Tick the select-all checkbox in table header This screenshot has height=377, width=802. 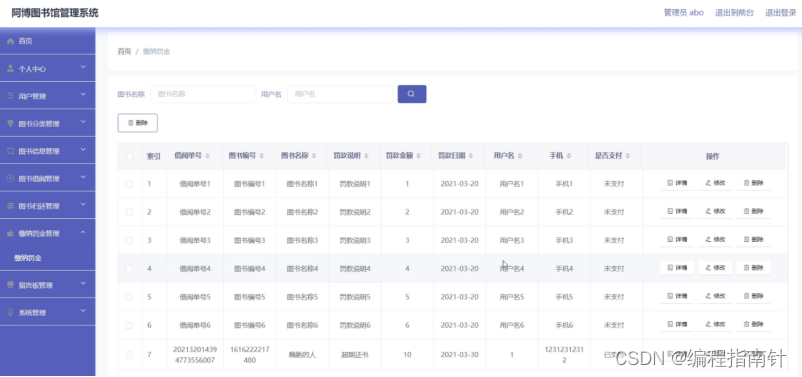tap(129, 157)
